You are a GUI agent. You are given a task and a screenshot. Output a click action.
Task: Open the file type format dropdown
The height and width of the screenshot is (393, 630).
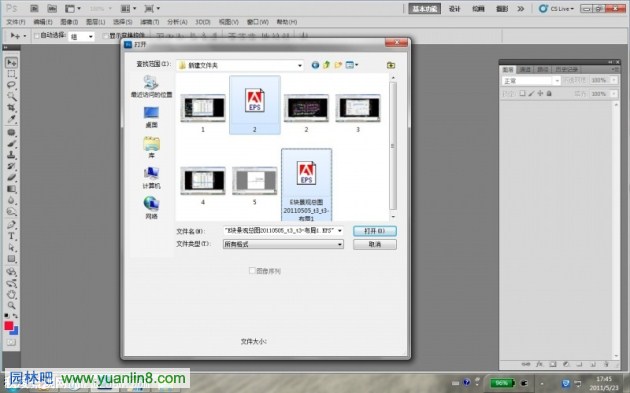pos(283,244)
